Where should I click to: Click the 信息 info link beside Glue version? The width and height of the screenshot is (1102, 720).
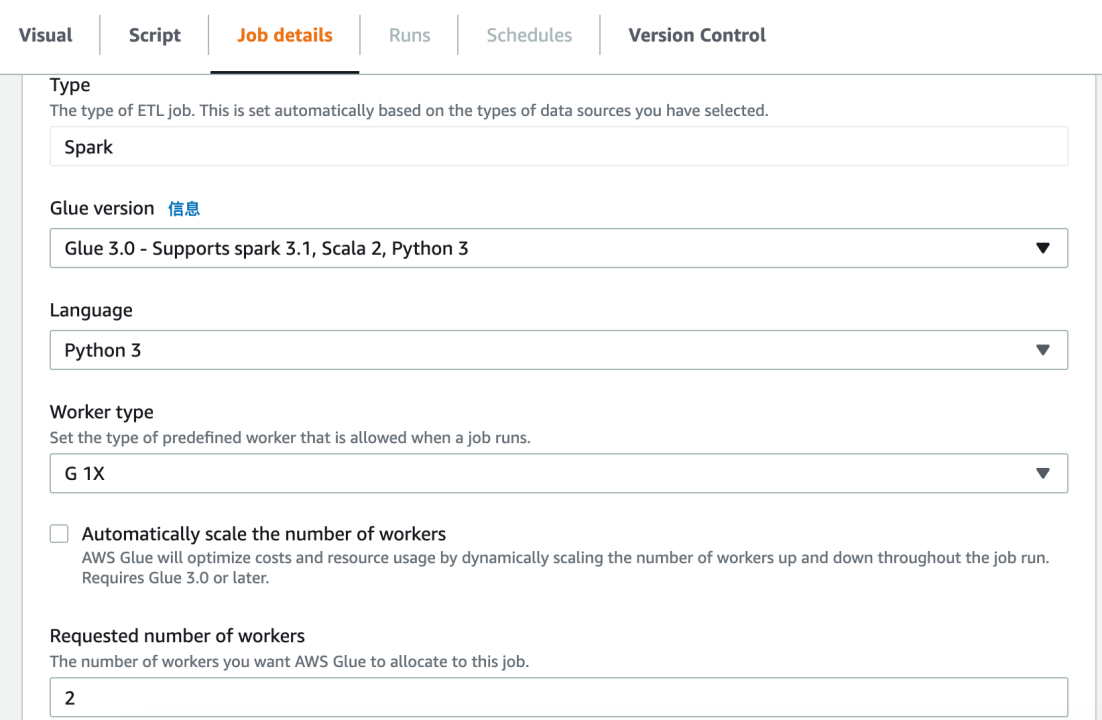tap(184, 208)
